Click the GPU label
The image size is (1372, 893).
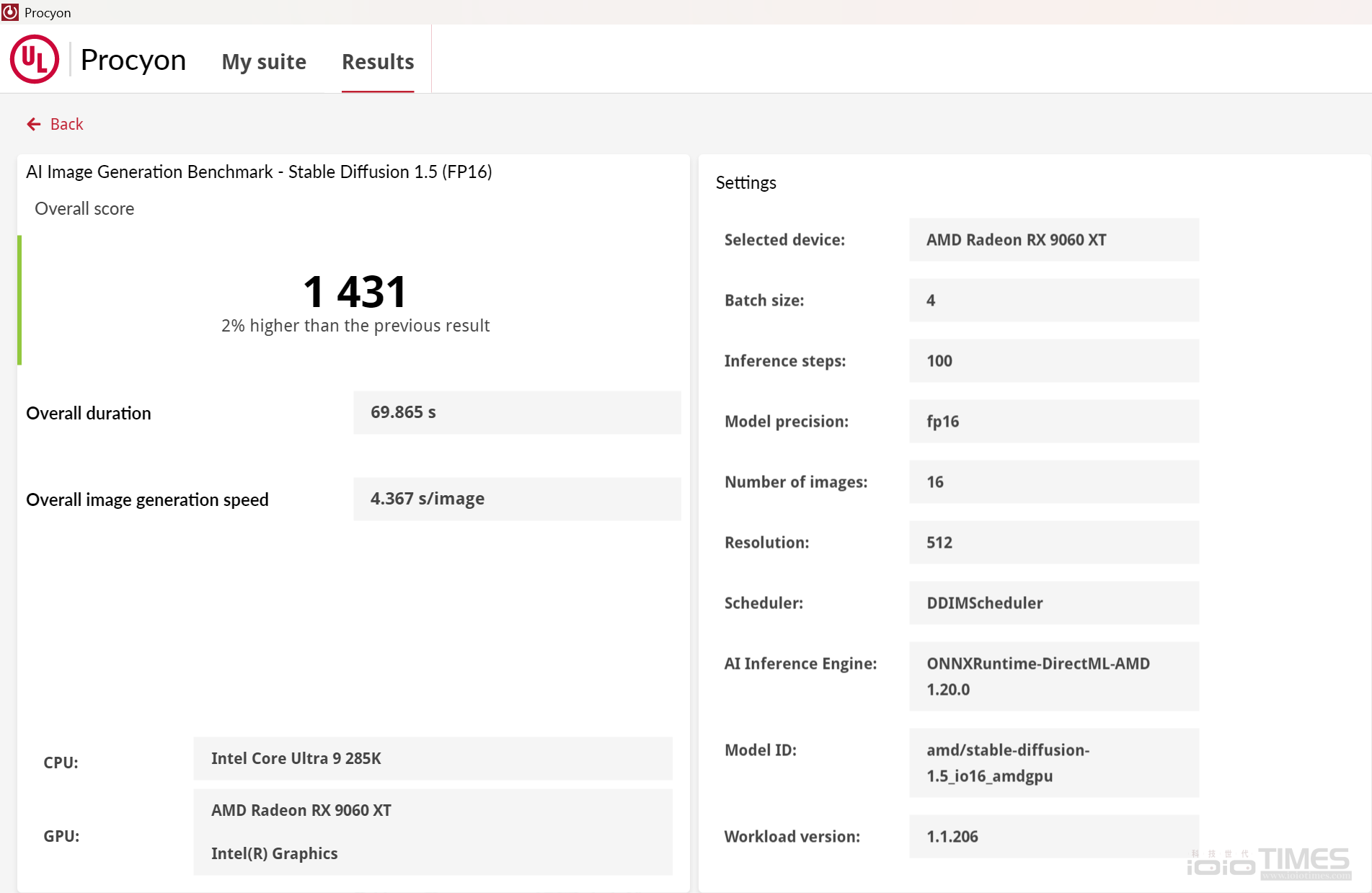click(61, 836)
